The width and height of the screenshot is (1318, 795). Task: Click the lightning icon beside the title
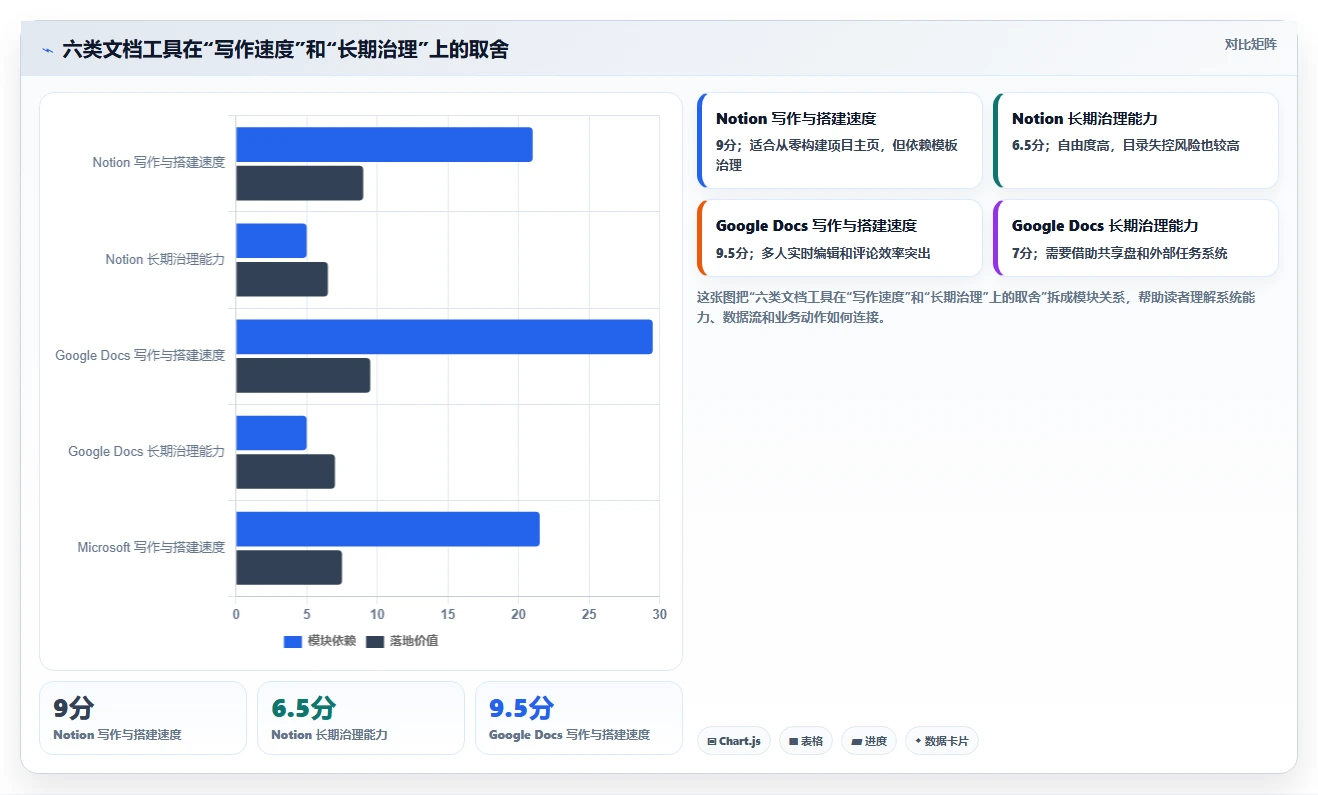[x=47, y=49]
